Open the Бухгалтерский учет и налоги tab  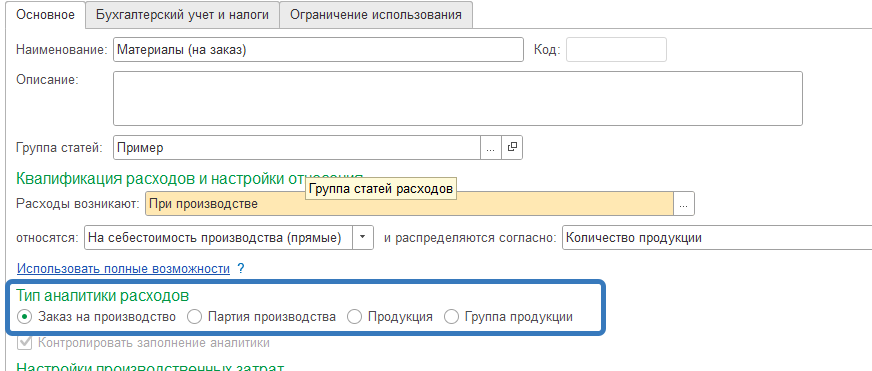pos(182,15)
